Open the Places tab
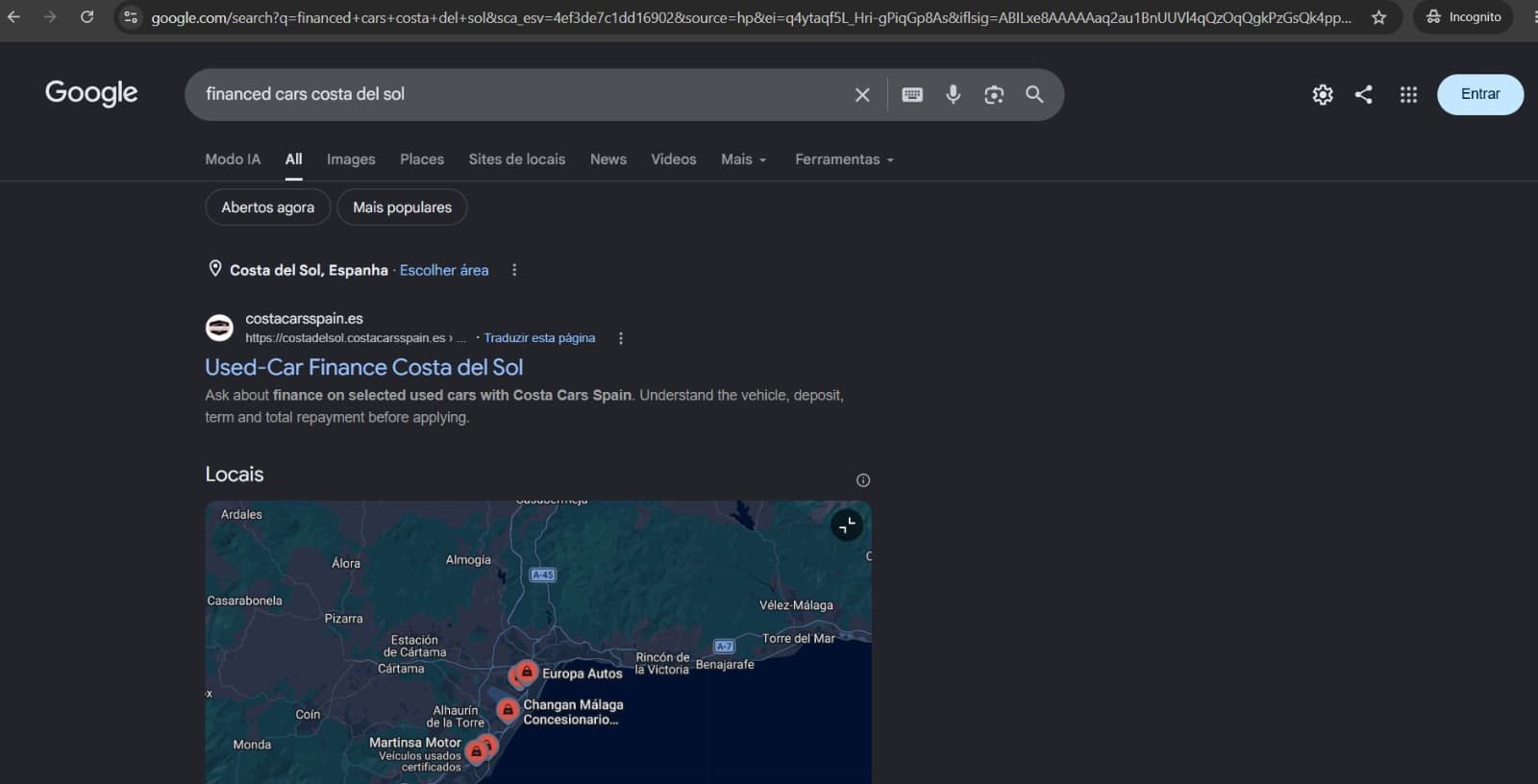The height and width of the screenshot is (784, 1538). (422, 159)
